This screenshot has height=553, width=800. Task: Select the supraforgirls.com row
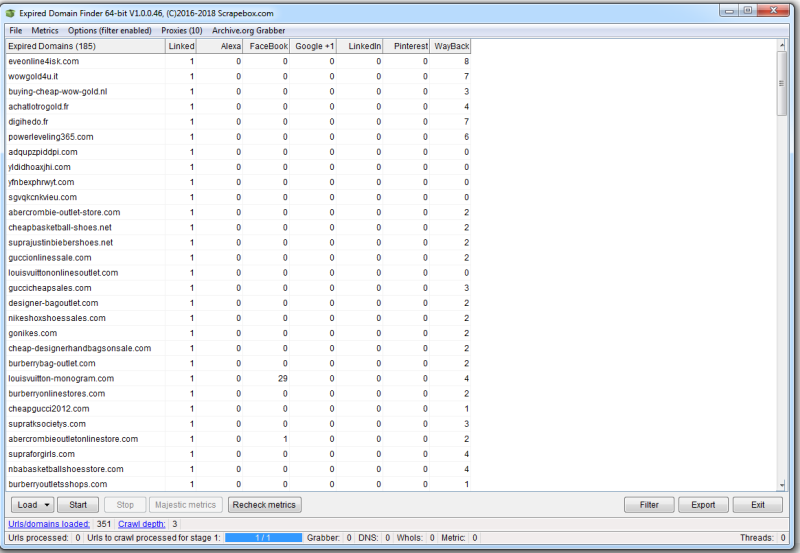[238, 454]
